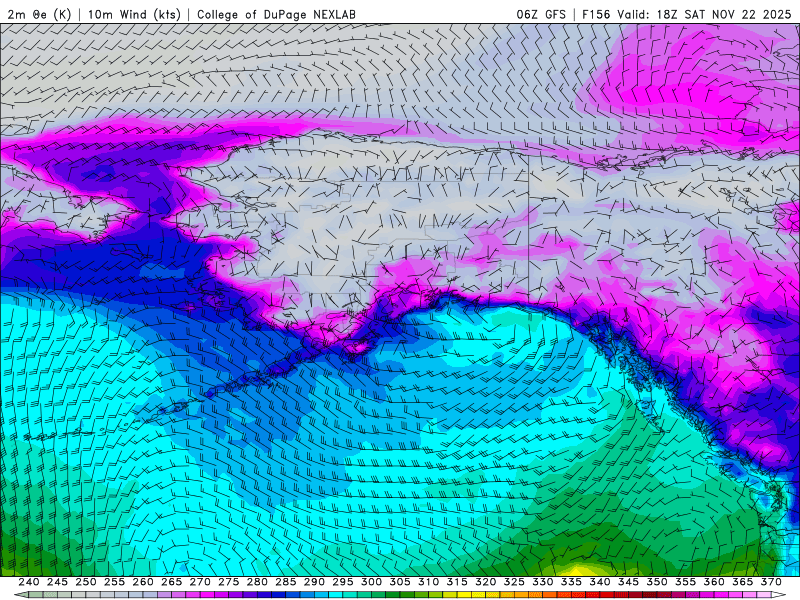800x600 pixels.
Task: Click the 360 value on the color scale
Action: tap(714, 582)
